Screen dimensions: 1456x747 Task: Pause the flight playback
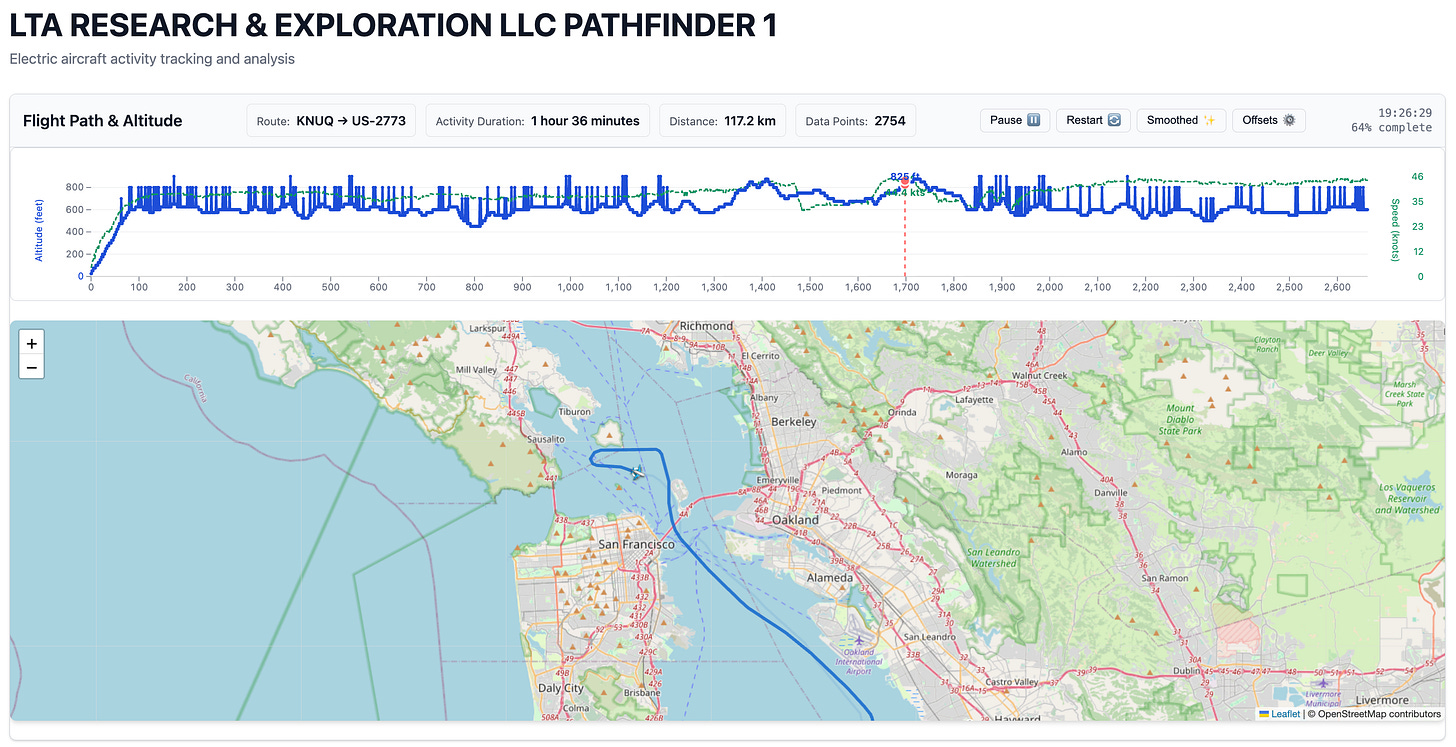tap(1015, 120)
